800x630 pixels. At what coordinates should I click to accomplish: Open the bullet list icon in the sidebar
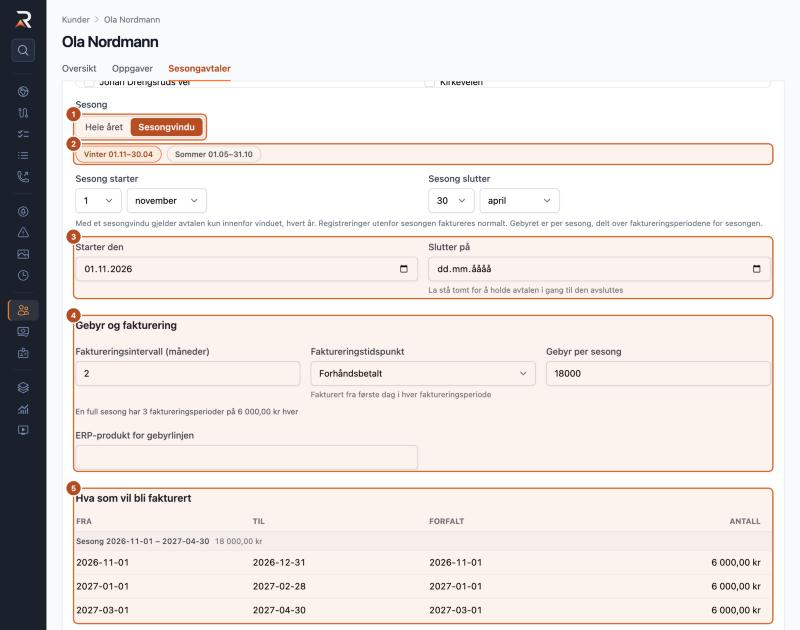(x=23, y=156)
